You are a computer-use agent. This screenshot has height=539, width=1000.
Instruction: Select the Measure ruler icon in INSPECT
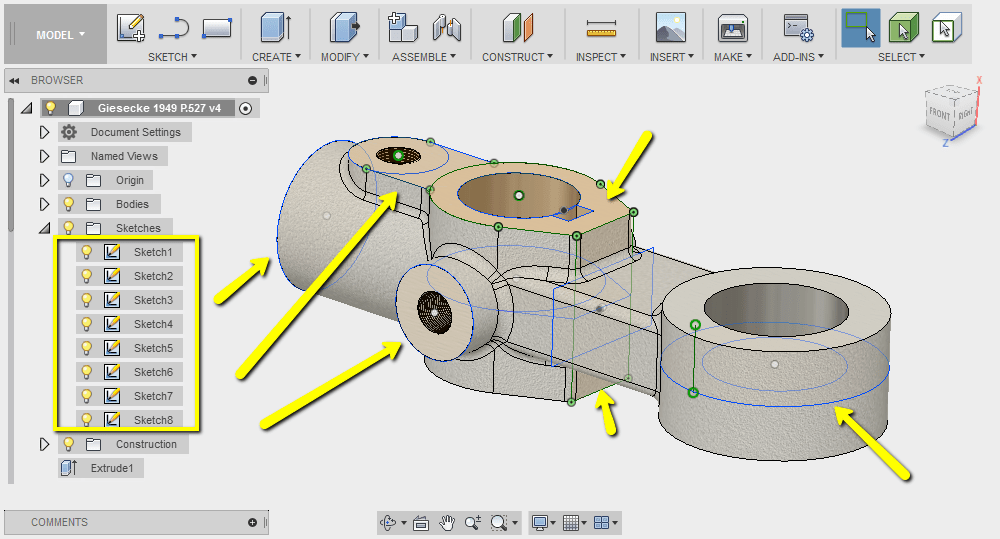pos(601,29)
